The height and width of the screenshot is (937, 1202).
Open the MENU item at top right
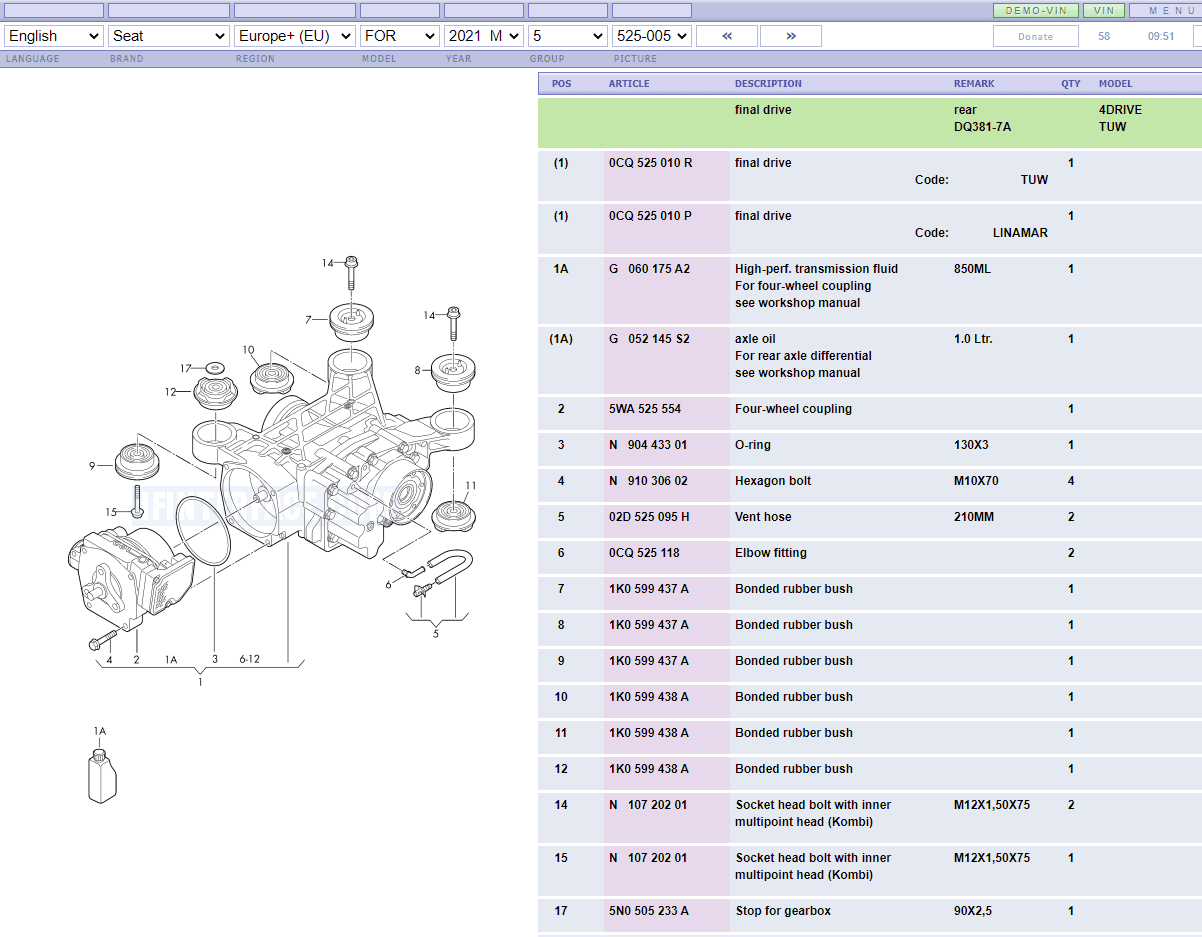click(1167, 10)
